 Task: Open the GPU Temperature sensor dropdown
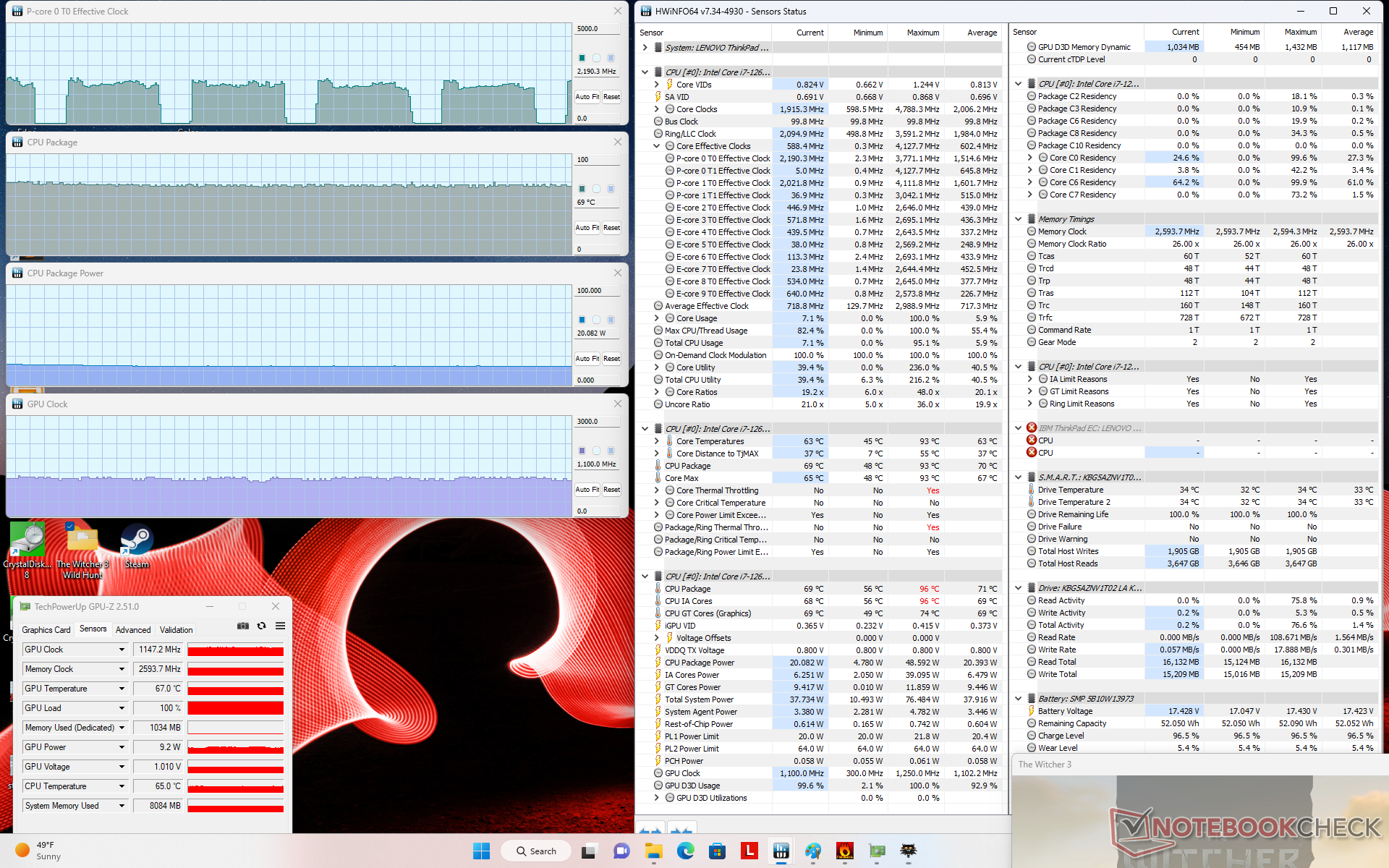pos(122,689)
